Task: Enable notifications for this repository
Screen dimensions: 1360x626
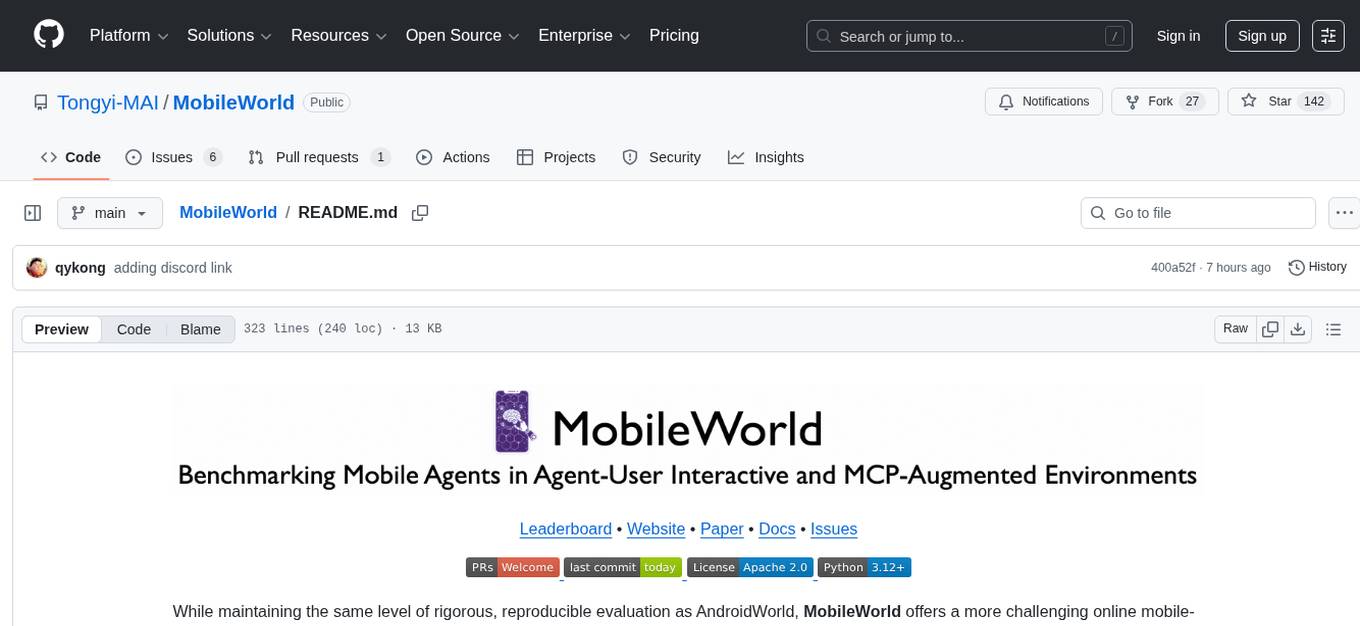Action: [x=1043, y=101]
